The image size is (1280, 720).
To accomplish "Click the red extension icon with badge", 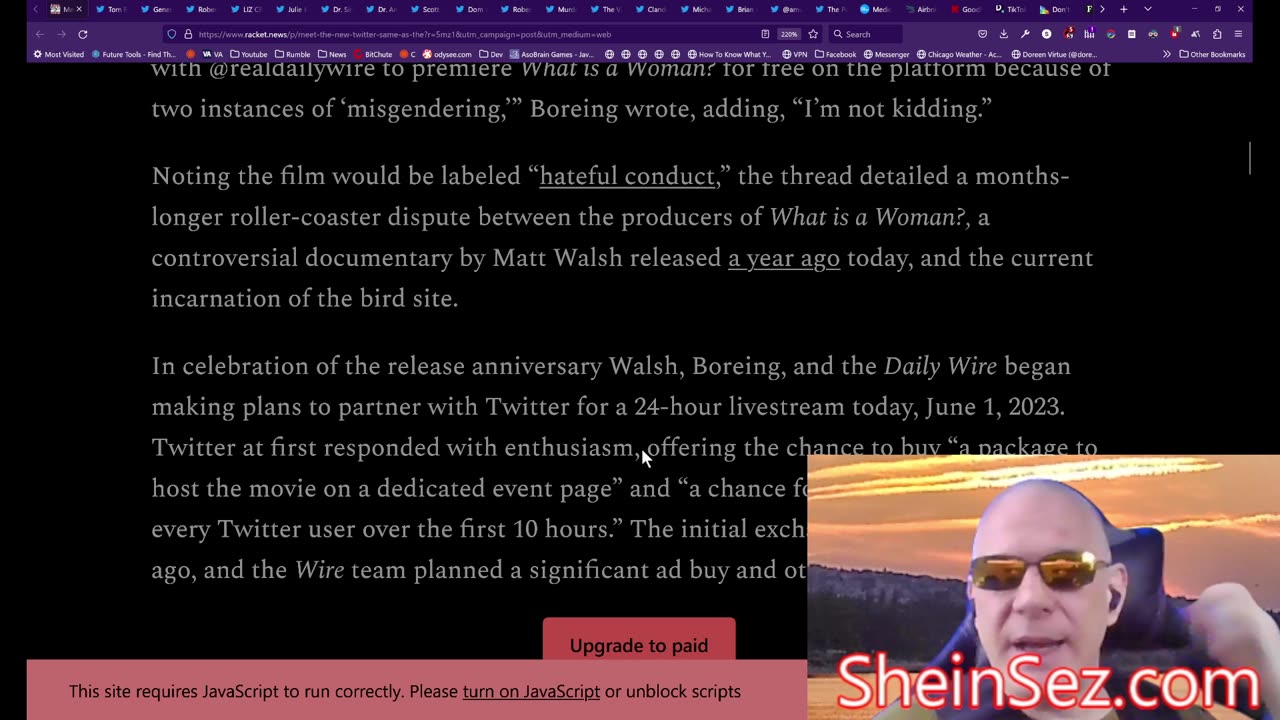I will click(1175, 33).
